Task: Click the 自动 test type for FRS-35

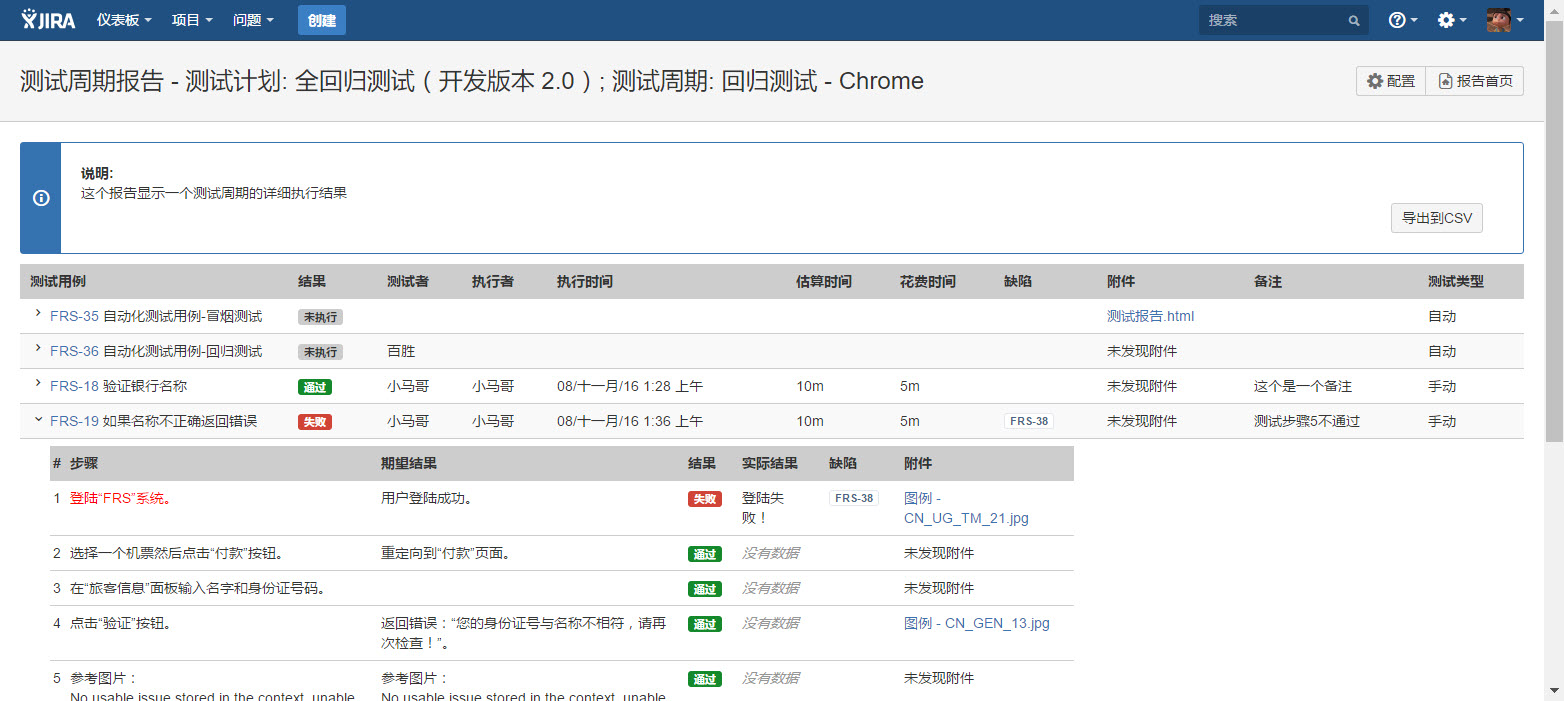Action: click(1442, 316)
